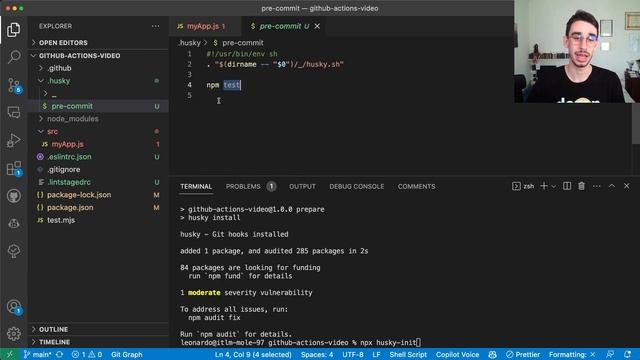
Task: Add a new terminal with plus icon
Action: pos(544,186)
